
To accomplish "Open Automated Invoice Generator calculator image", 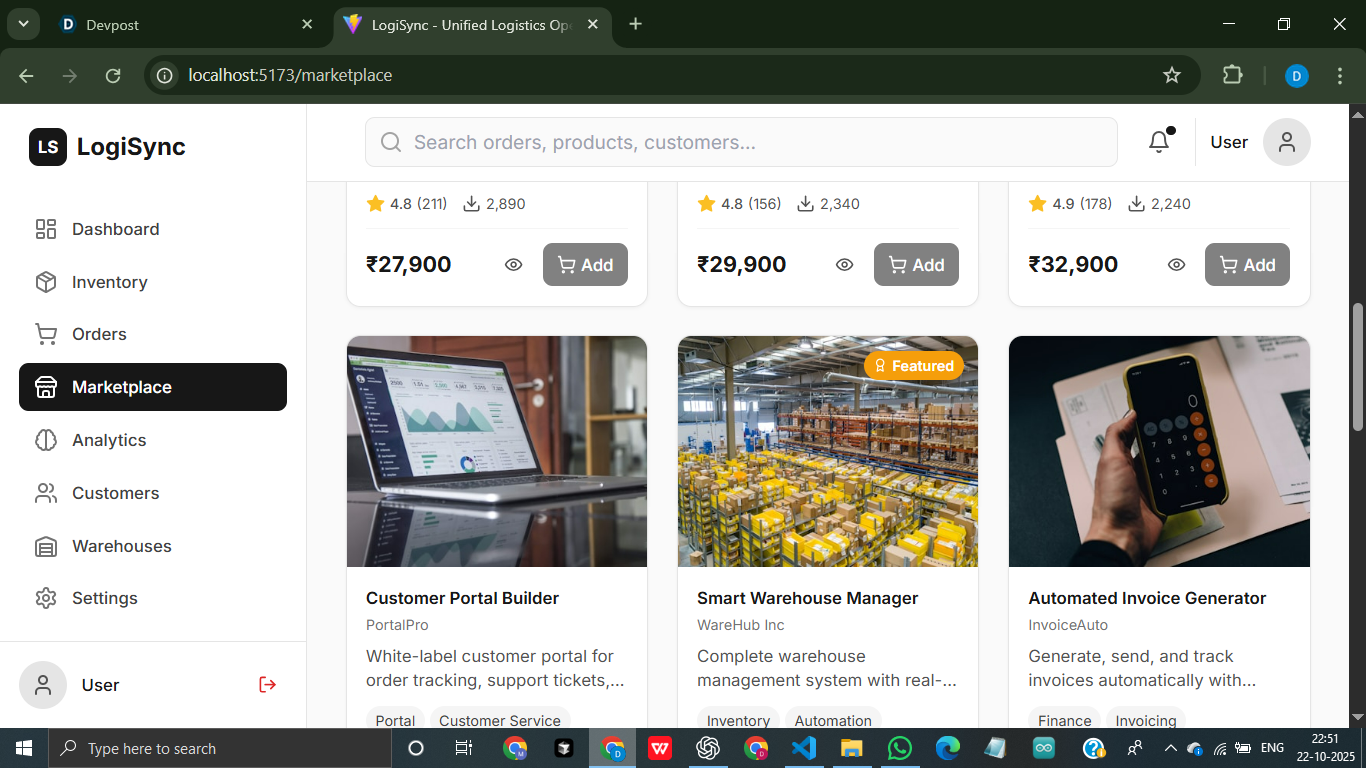I will [1159, 451].
